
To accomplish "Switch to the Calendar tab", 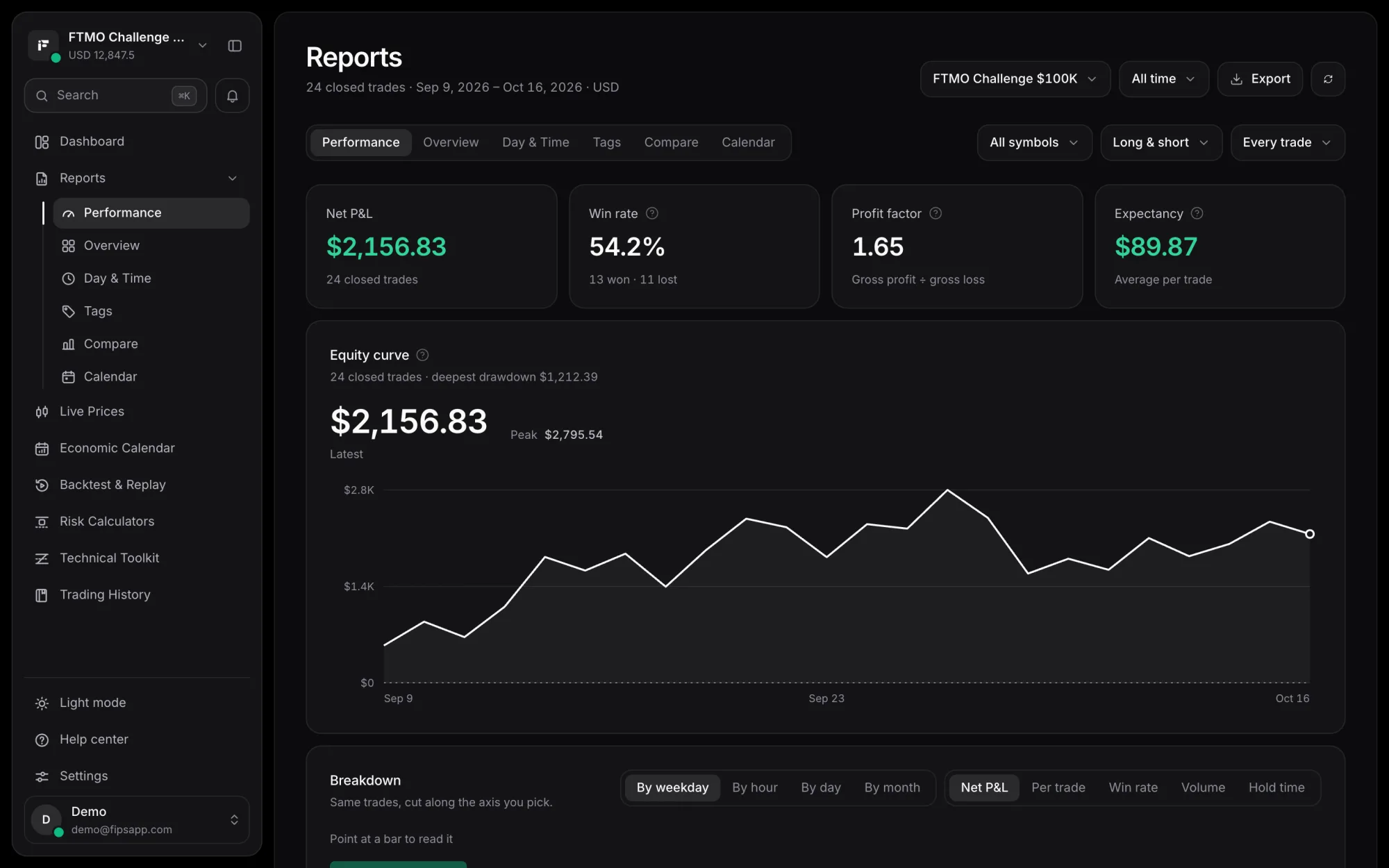I will point(748,142).
